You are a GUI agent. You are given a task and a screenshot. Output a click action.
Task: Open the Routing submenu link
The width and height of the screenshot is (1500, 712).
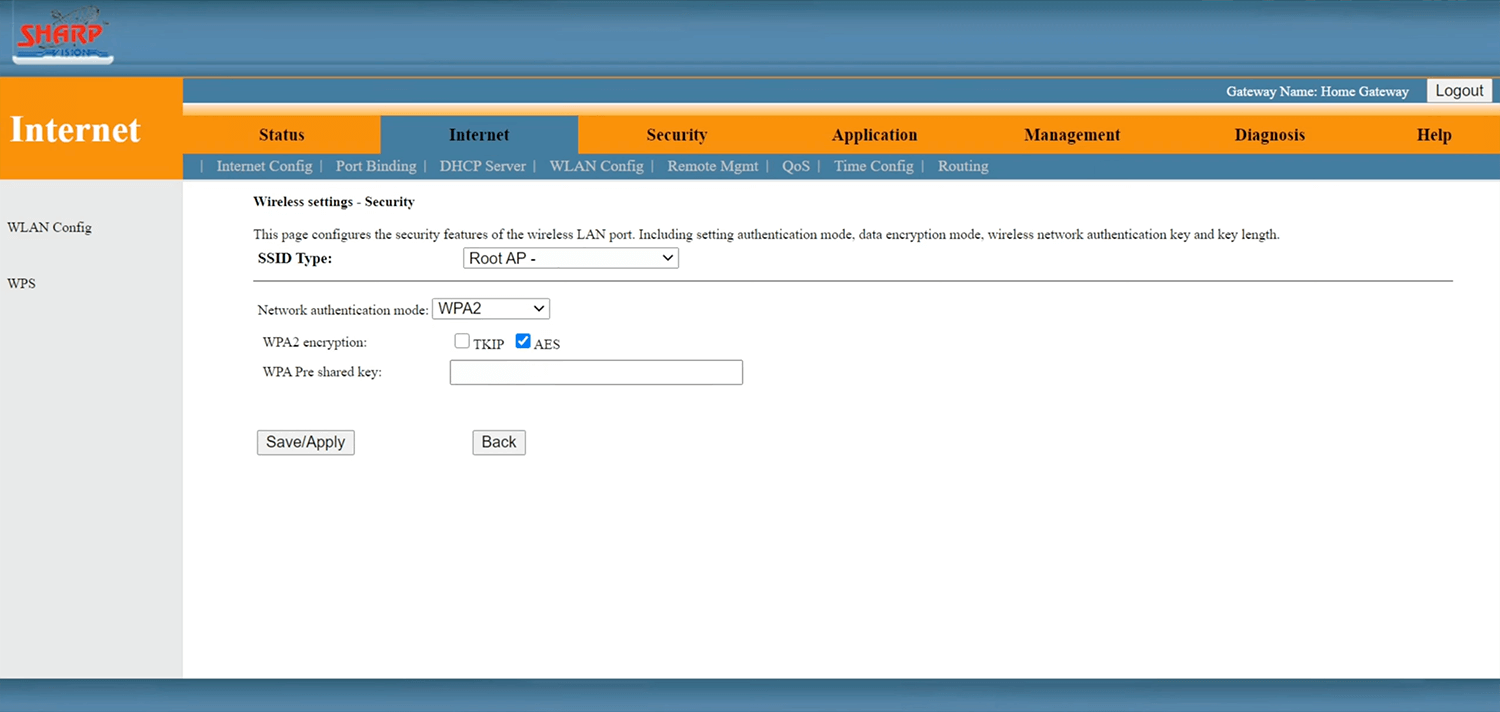[x=962, y=166]
